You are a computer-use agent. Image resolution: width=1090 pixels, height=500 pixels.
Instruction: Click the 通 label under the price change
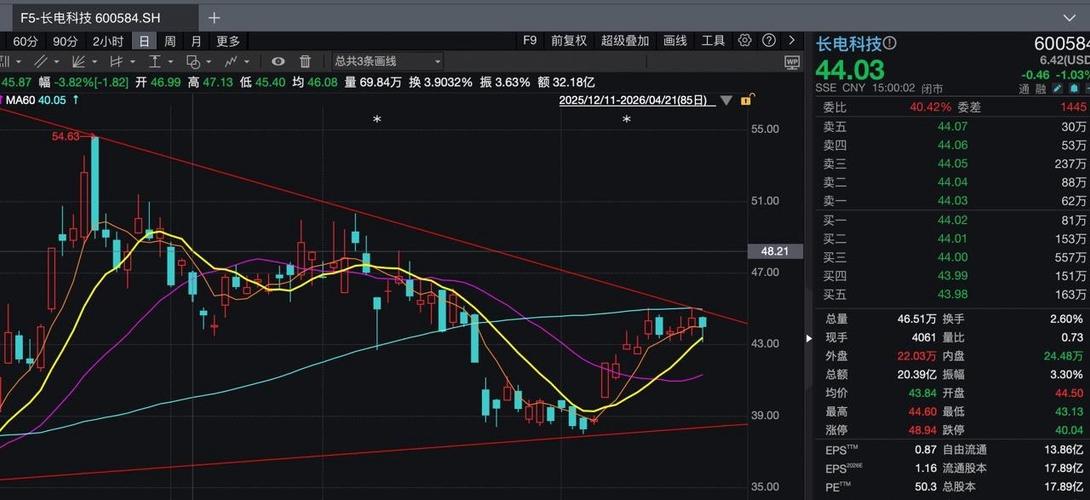click(1024, 88)
